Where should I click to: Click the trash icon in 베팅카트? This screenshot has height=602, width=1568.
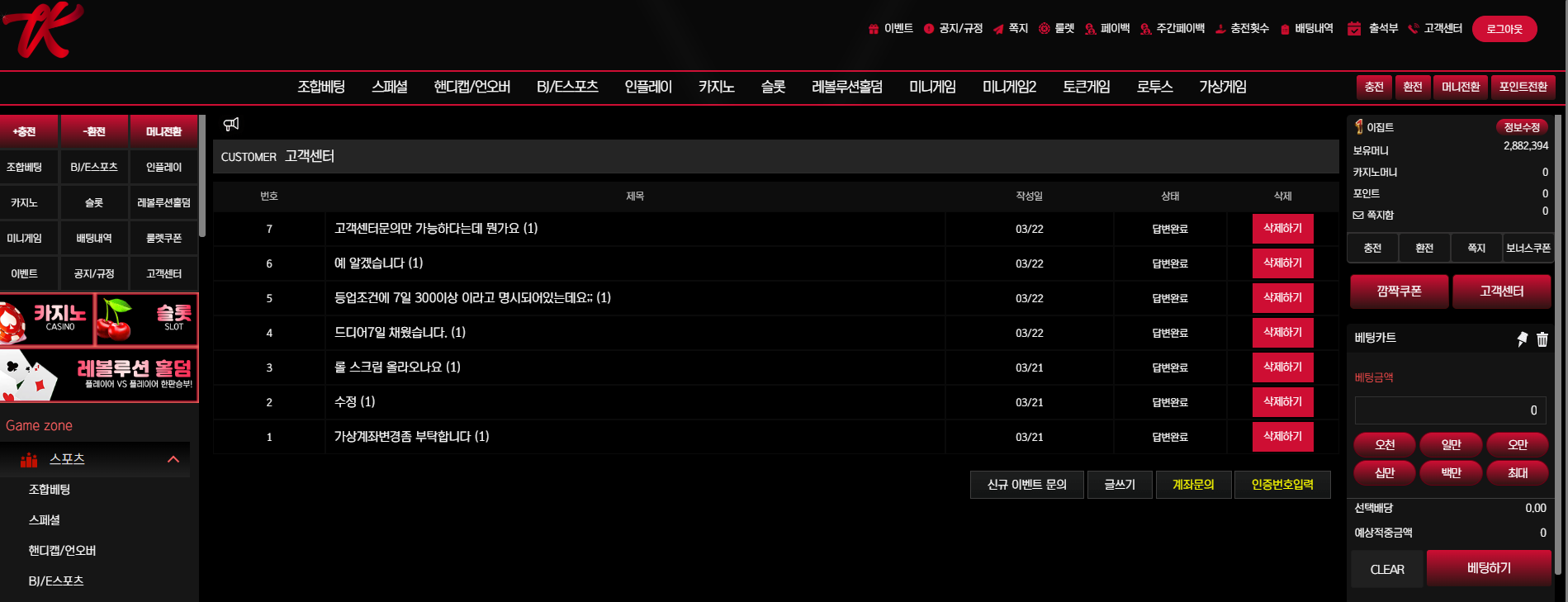tap(1542, 339)
